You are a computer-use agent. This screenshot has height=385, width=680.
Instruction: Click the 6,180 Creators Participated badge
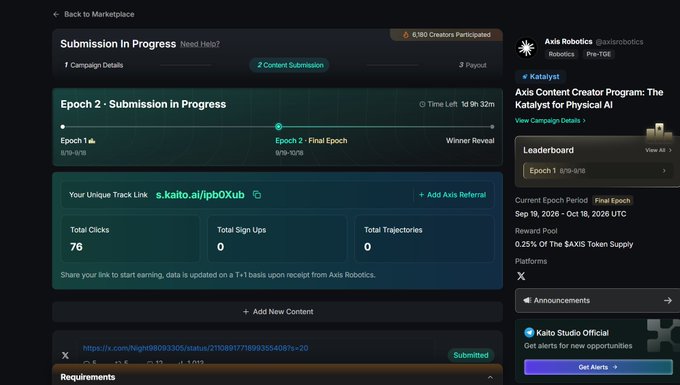pos(446,35)
